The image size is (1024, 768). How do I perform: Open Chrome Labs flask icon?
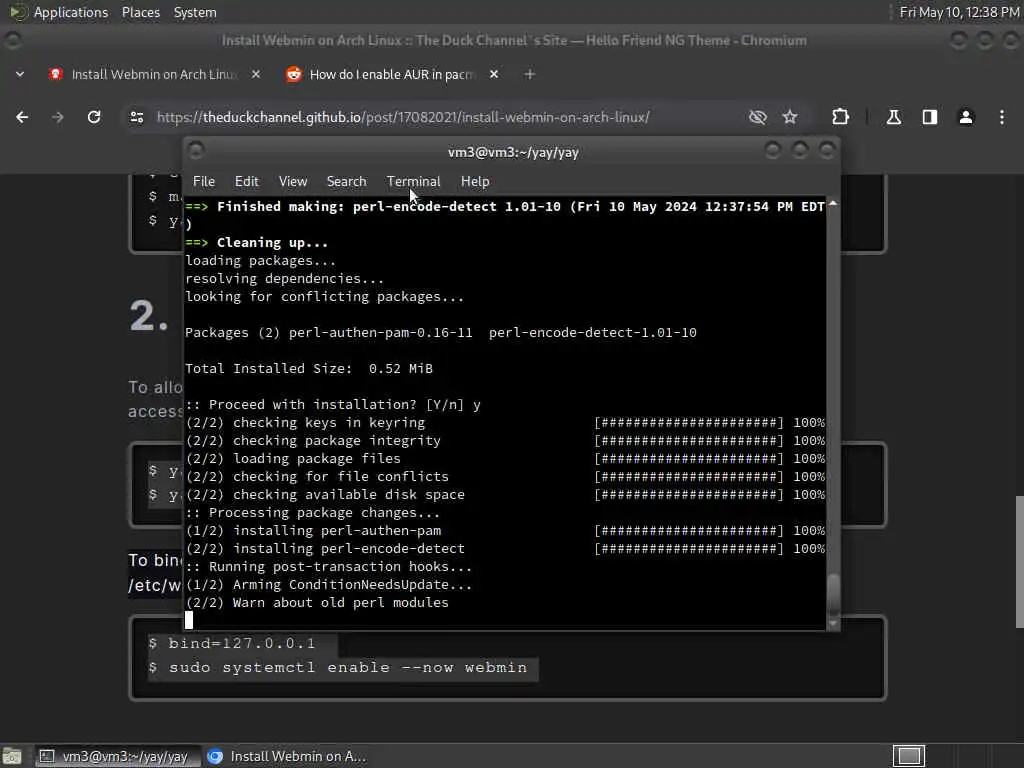click(894, 117)
